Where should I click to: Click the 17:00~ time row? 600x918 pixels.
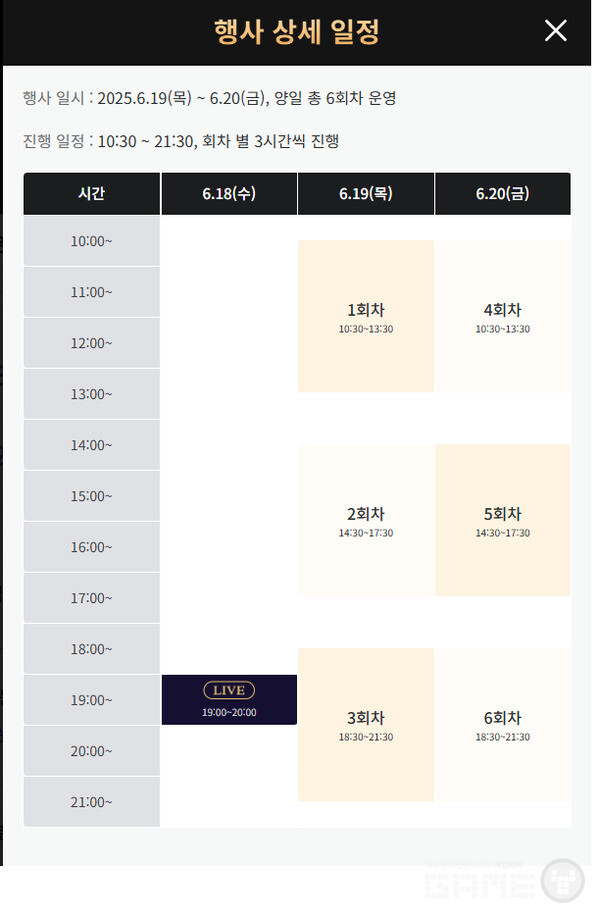coord(92,598)
